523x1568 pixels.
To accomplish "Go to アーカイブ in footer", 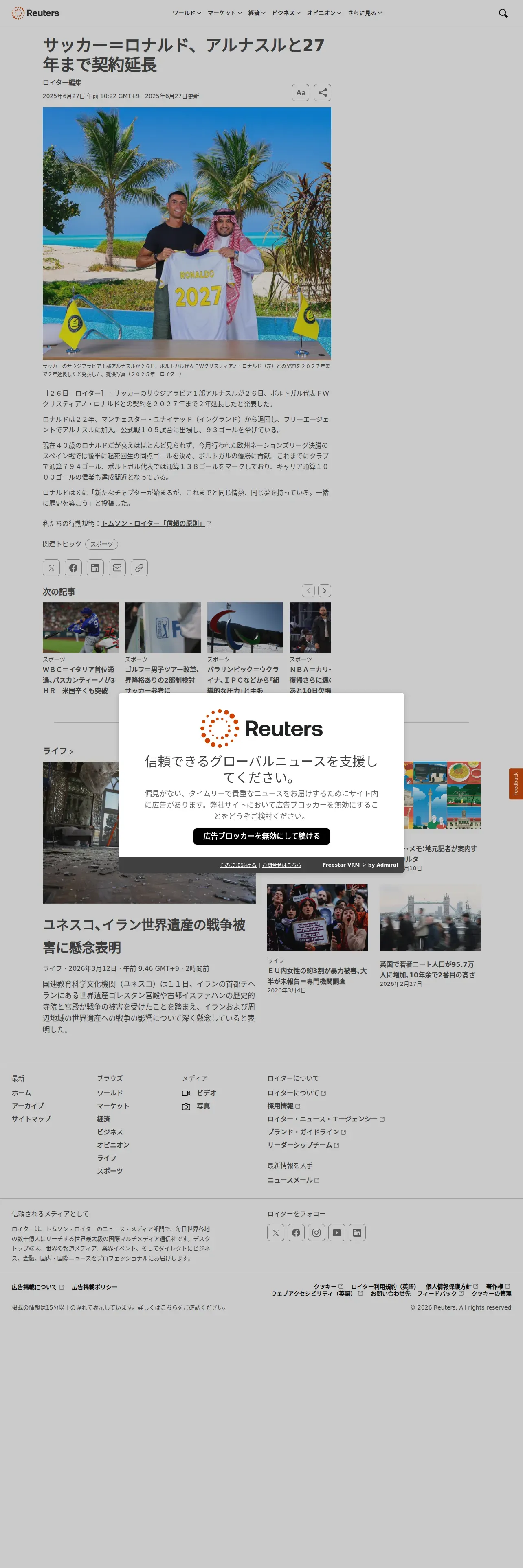I will [x=27, y=1106].
